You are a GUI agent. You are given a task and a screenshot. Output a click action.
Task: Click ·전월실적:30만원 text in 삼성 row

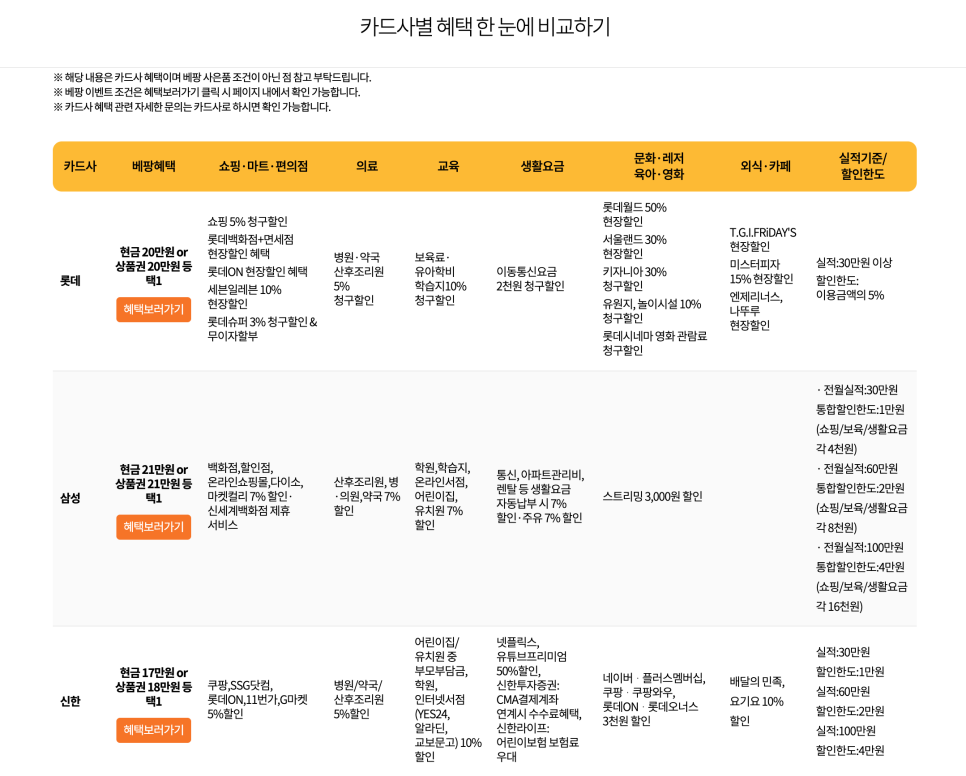[857, 390]
